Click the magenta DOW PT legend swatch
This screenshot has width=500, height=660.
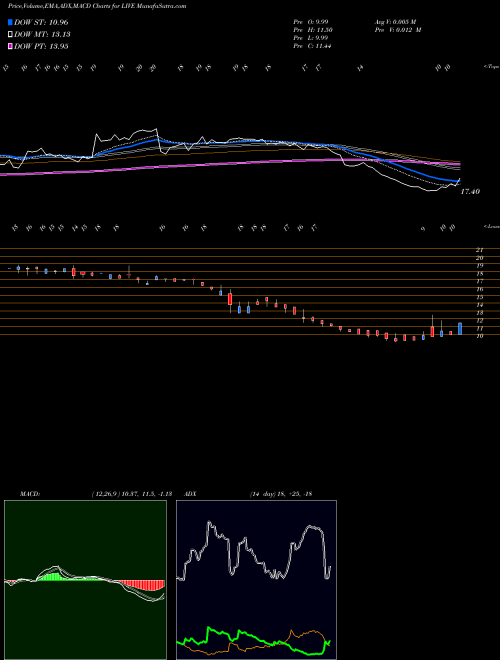(x=10, y=46)
